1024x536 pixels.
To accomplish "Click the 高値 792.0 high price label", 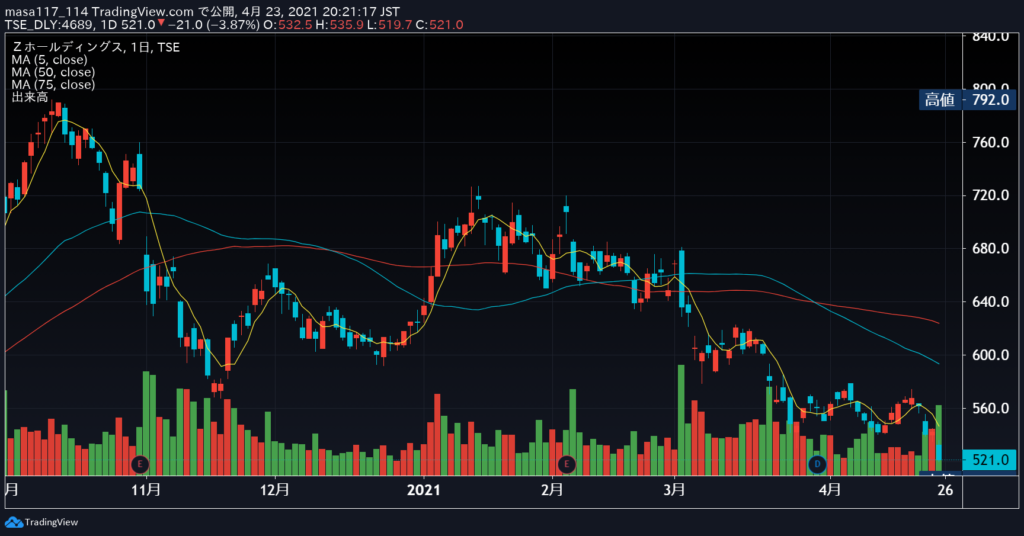I will (x=967, y=100).
